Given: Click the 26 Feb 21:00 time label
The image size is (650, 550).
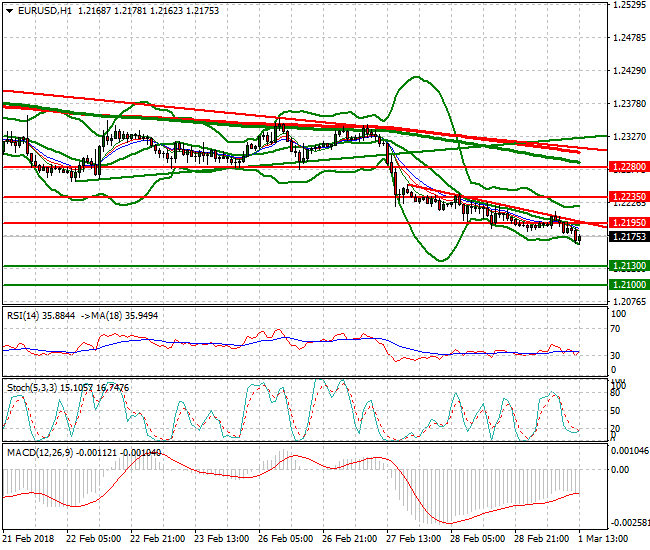Looking at the screenshot, I should 349,539.
